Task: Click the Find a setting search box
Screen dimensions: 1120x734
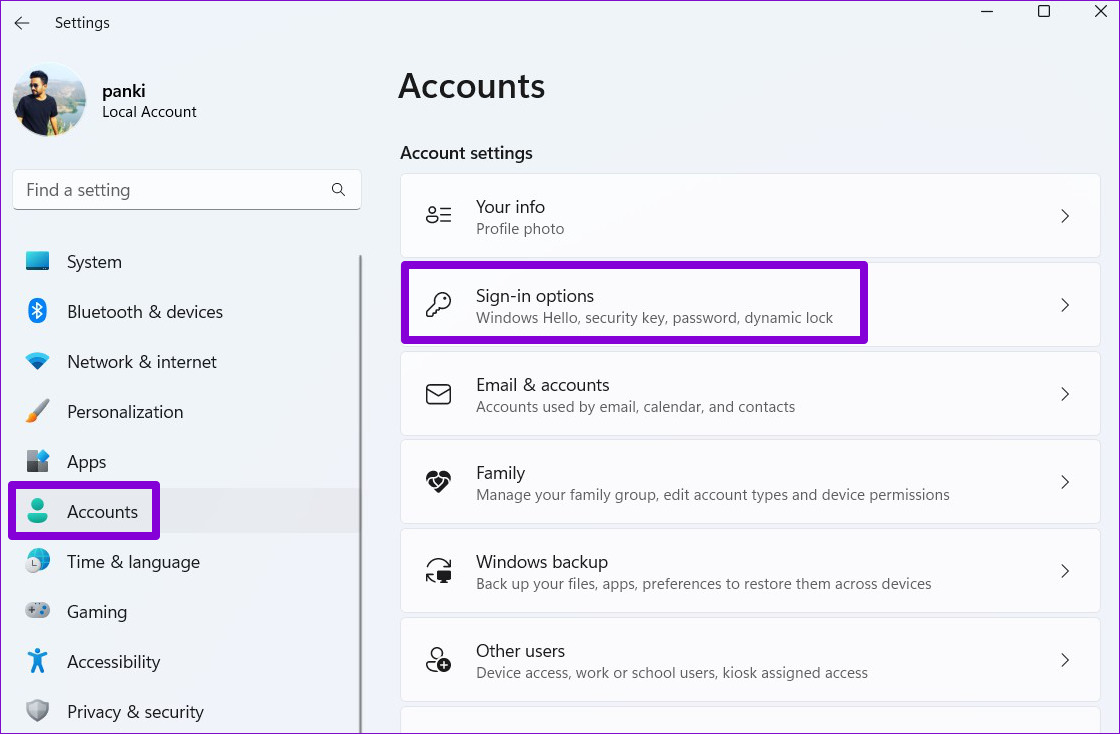Action: (x=187, y=190)
